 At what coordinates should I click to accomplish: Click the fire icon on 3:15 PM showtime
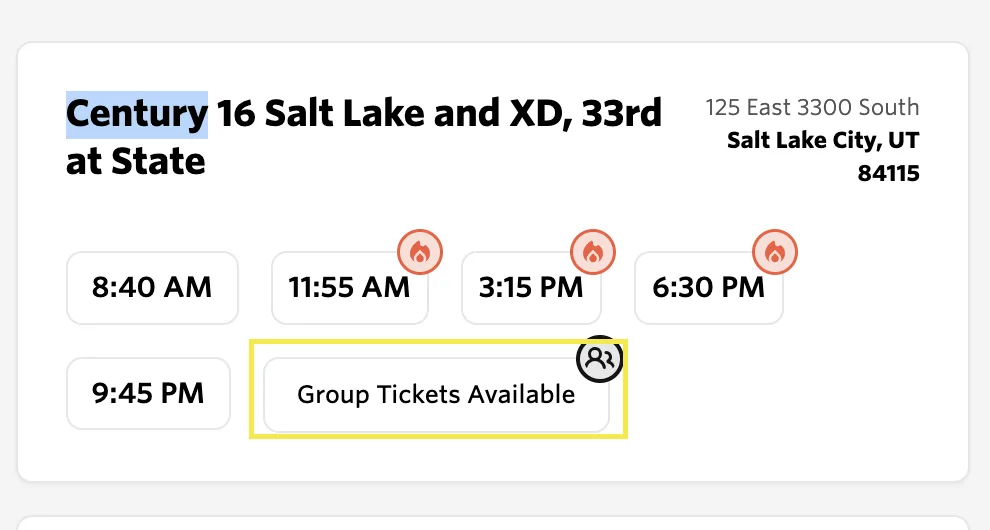(593, 251)
